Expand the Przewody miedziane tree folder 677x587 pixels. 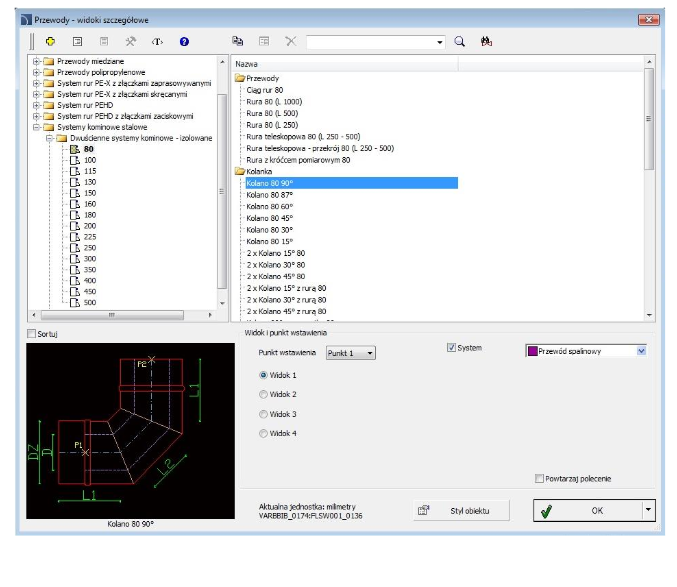[36, 61]
